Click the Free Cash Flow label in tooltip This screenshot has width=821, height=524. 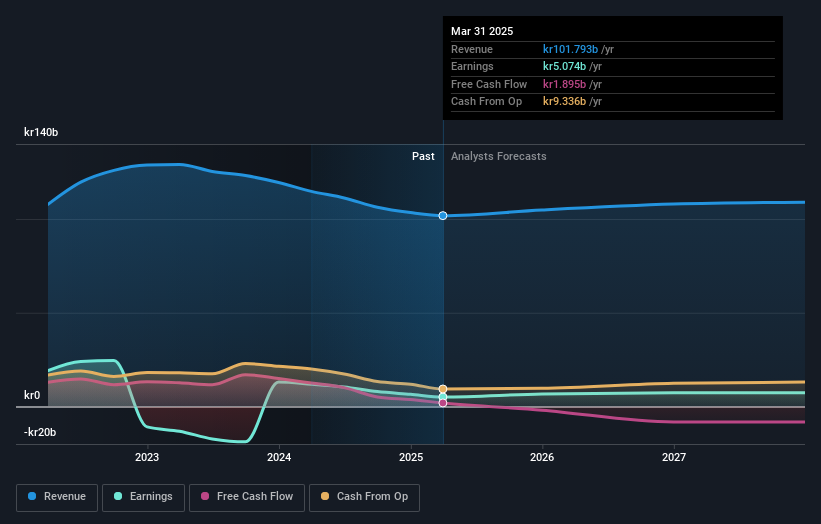click(x=489, y=84)
